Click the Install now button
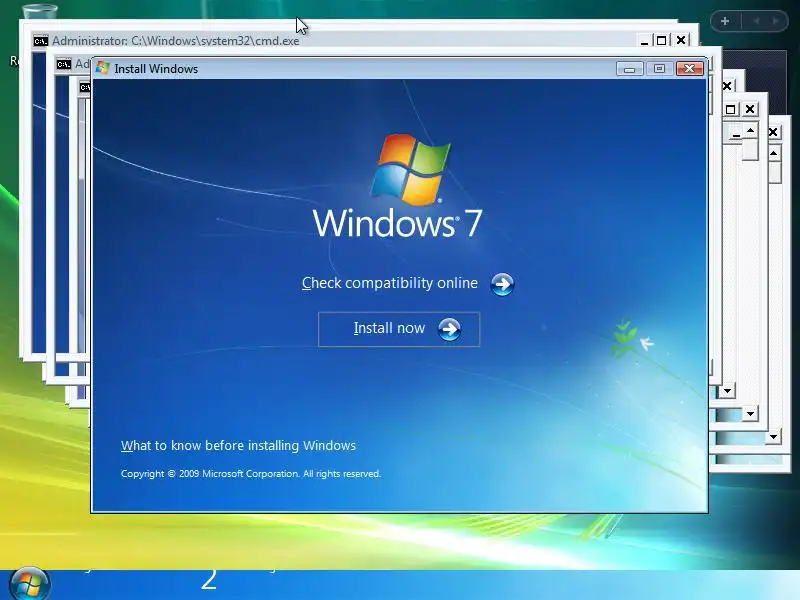 pos(398,329)
